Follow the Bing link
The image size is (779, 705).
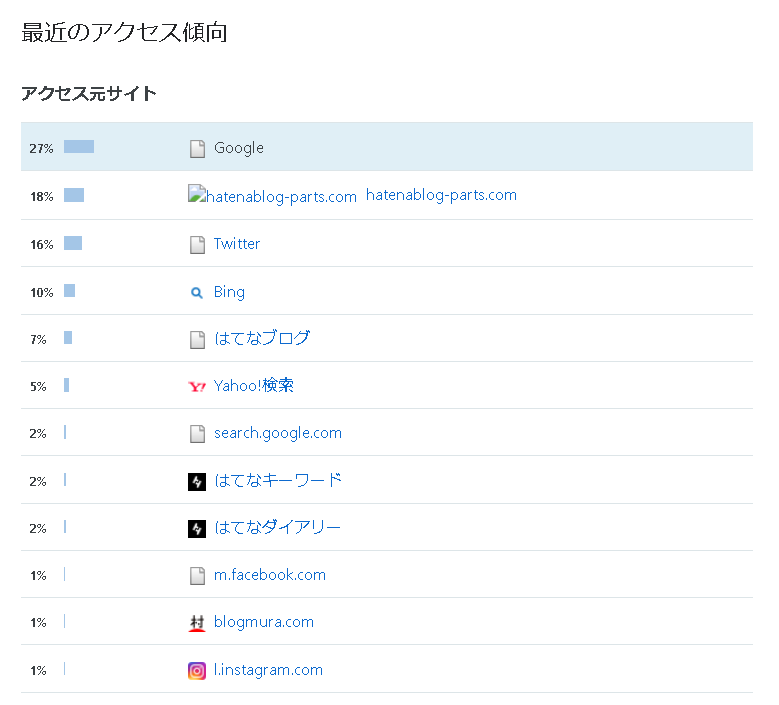229,292
